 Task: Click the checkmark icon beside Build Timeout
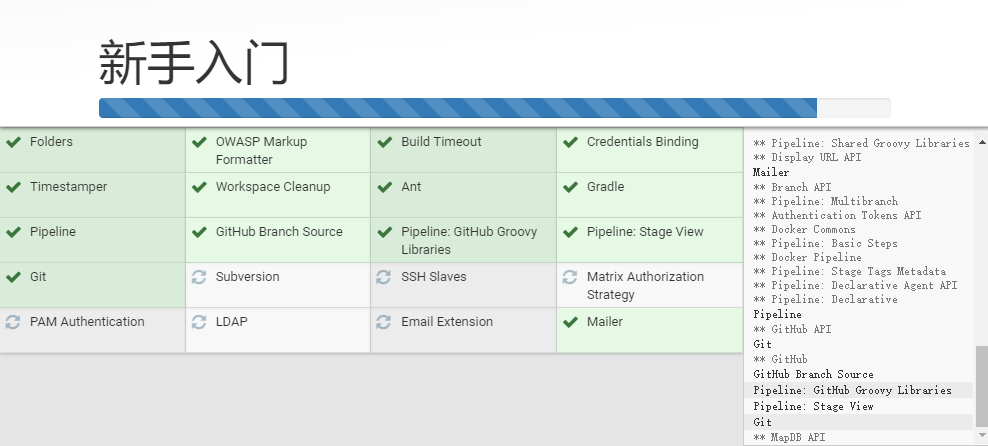coord(384,142)
